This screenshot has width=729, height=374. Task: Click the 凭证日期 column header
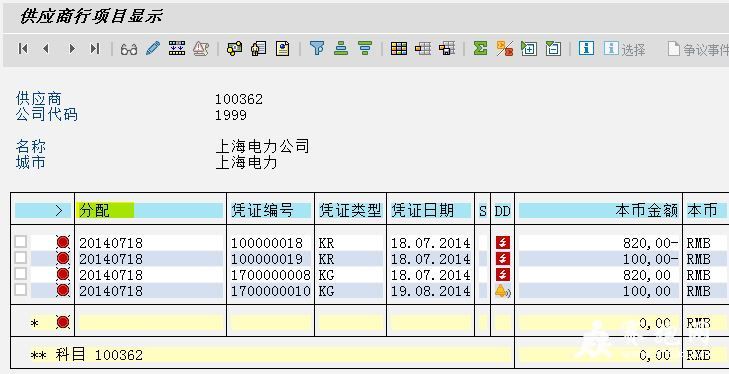pos(422,211)
